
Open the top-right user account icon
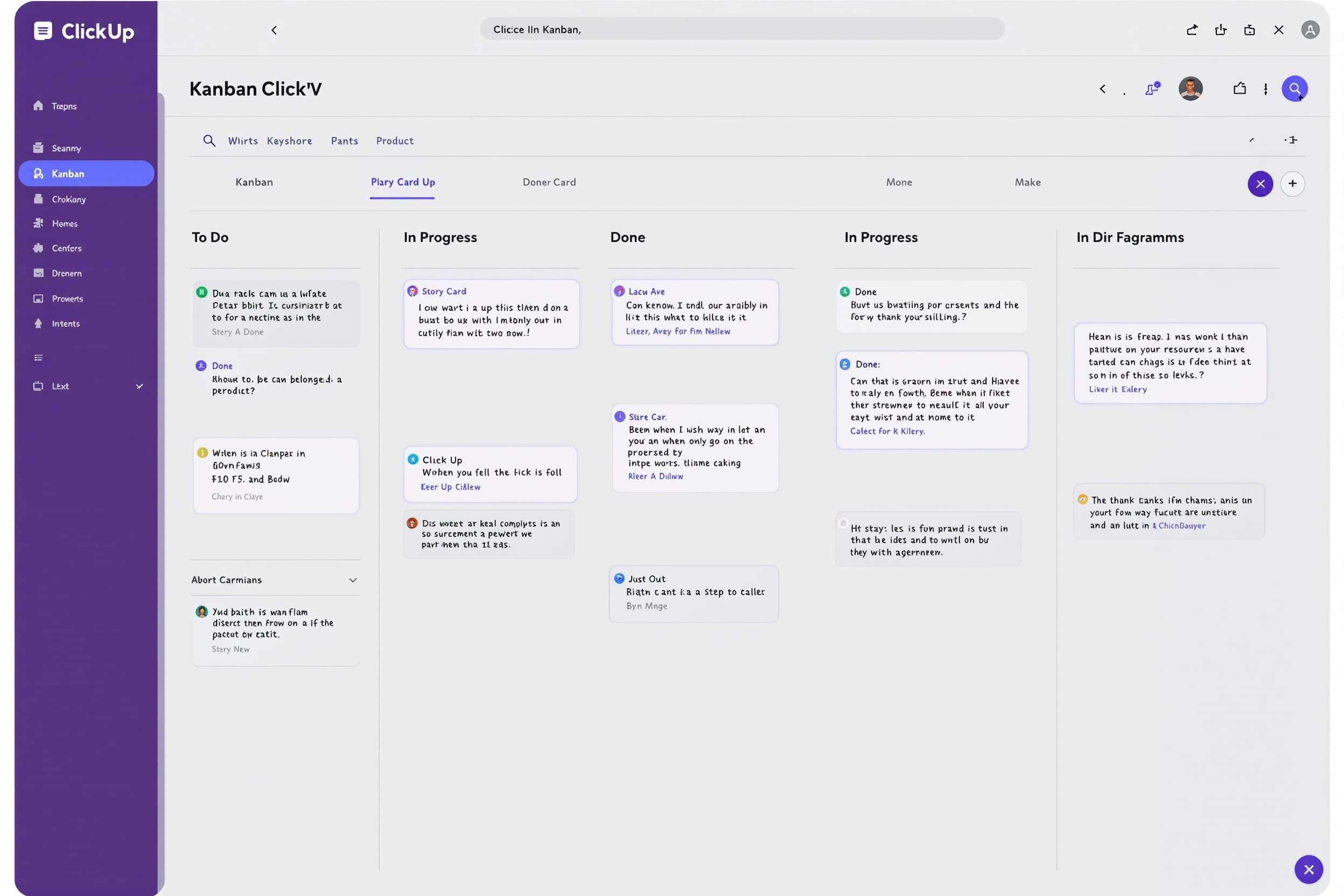[x=1310, y=30]
